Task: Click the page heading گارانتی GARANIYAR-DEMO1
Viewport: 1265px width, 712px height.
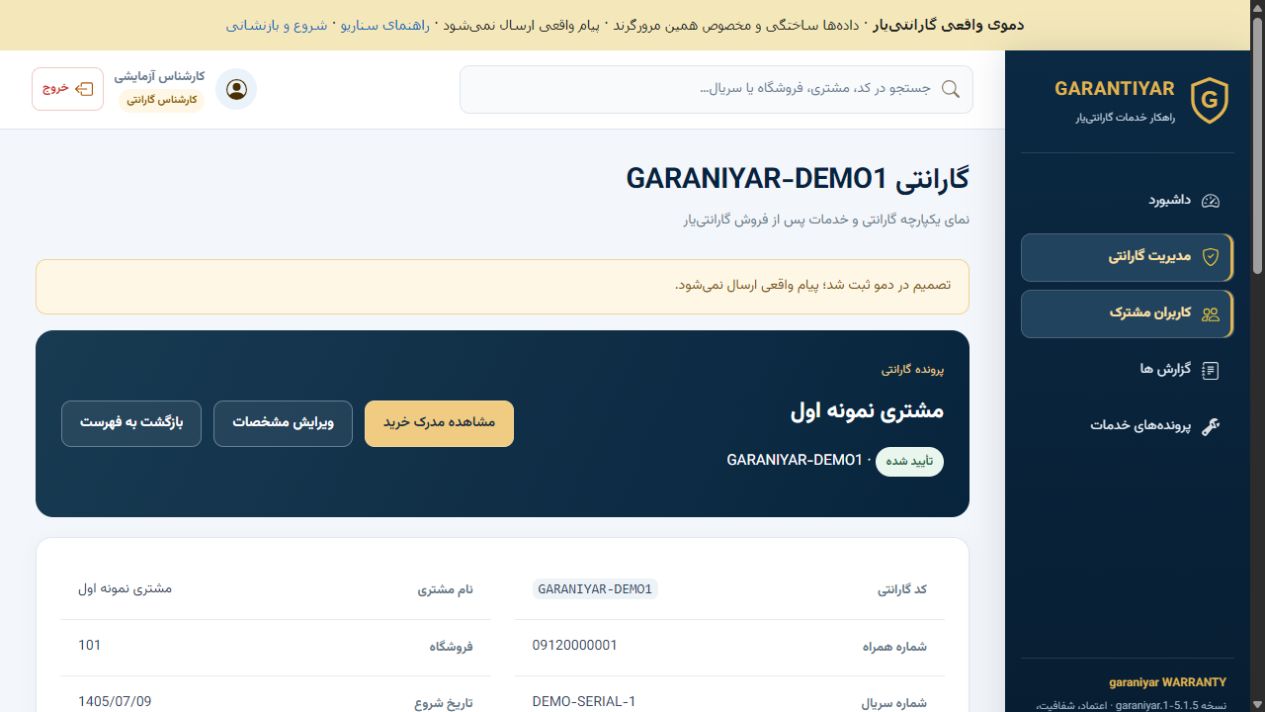Action: coord(797,179)
